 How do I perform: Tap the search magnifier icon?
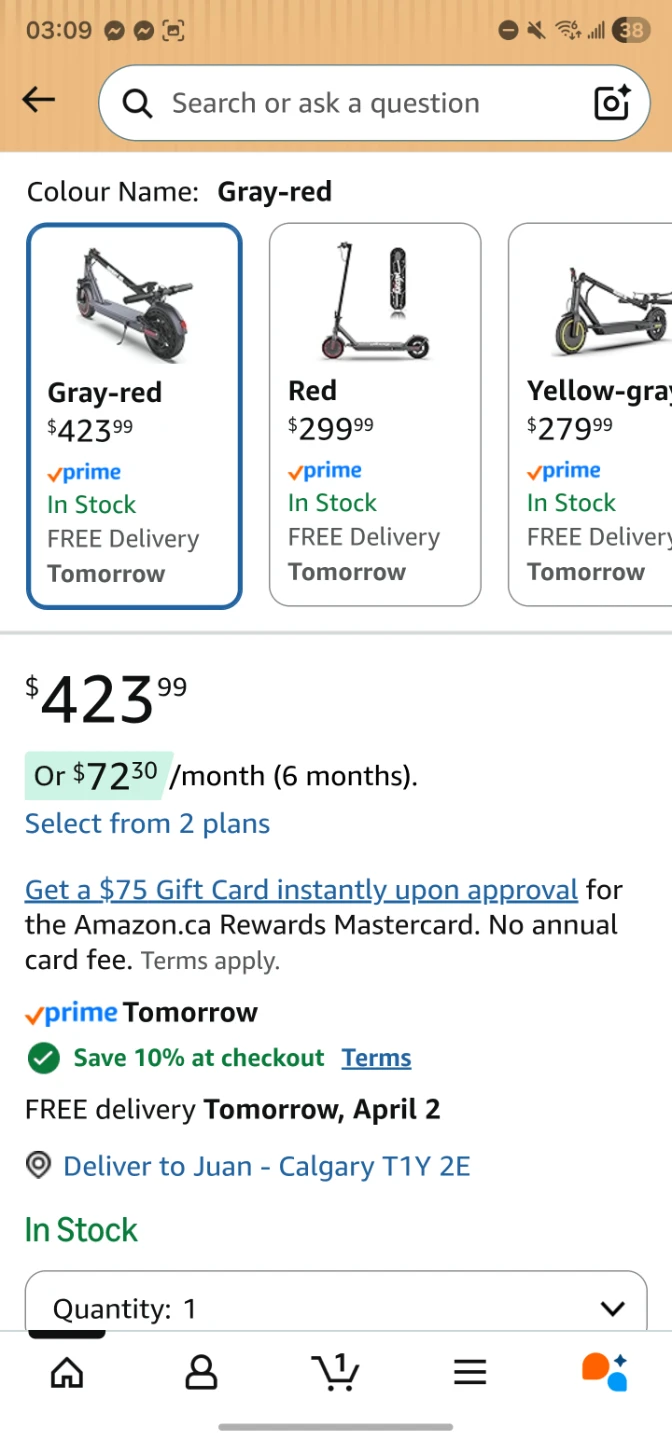point(137,103)
